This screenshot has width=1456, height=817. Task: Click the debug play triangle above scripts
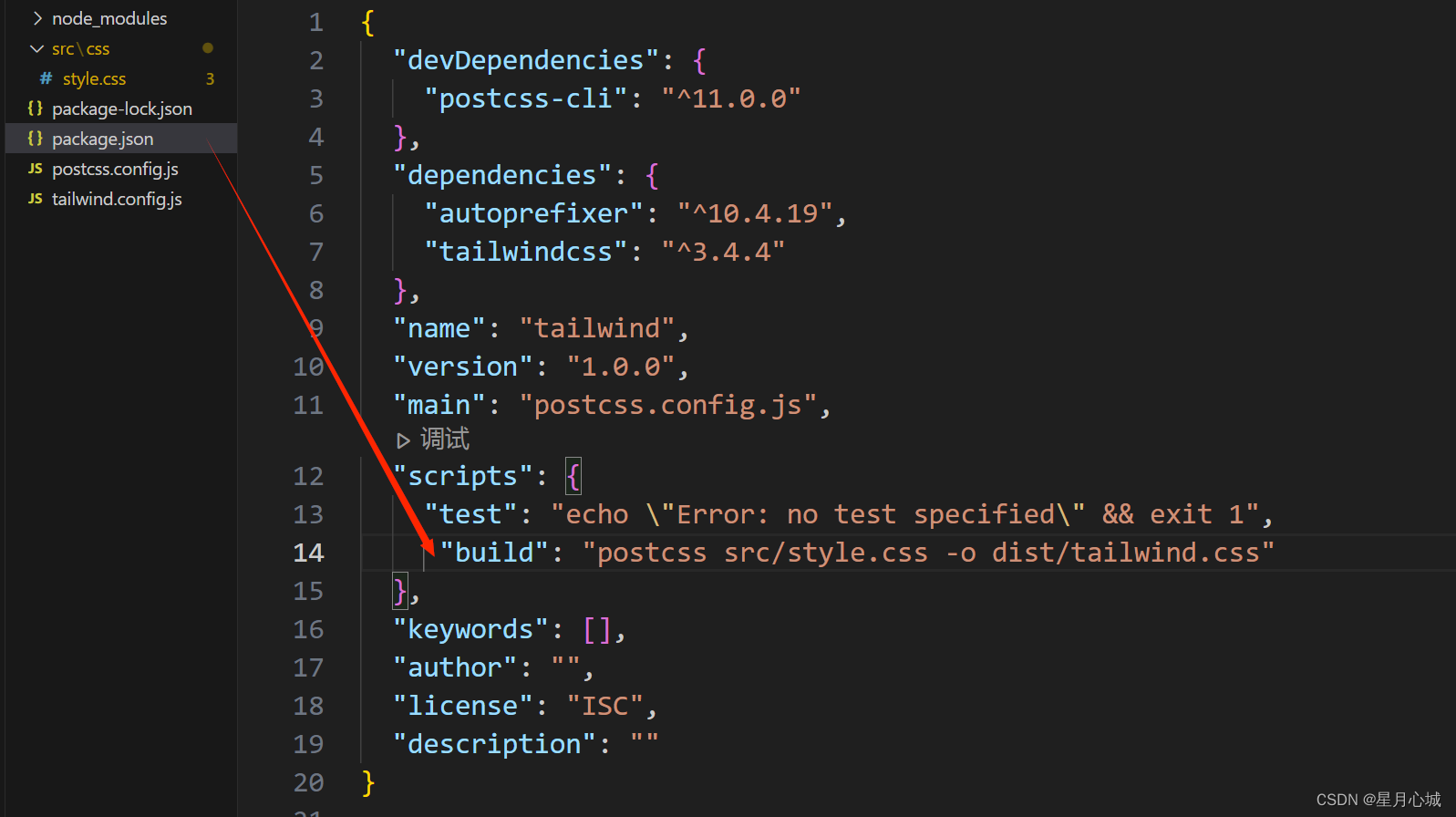[x=403, y=440]
